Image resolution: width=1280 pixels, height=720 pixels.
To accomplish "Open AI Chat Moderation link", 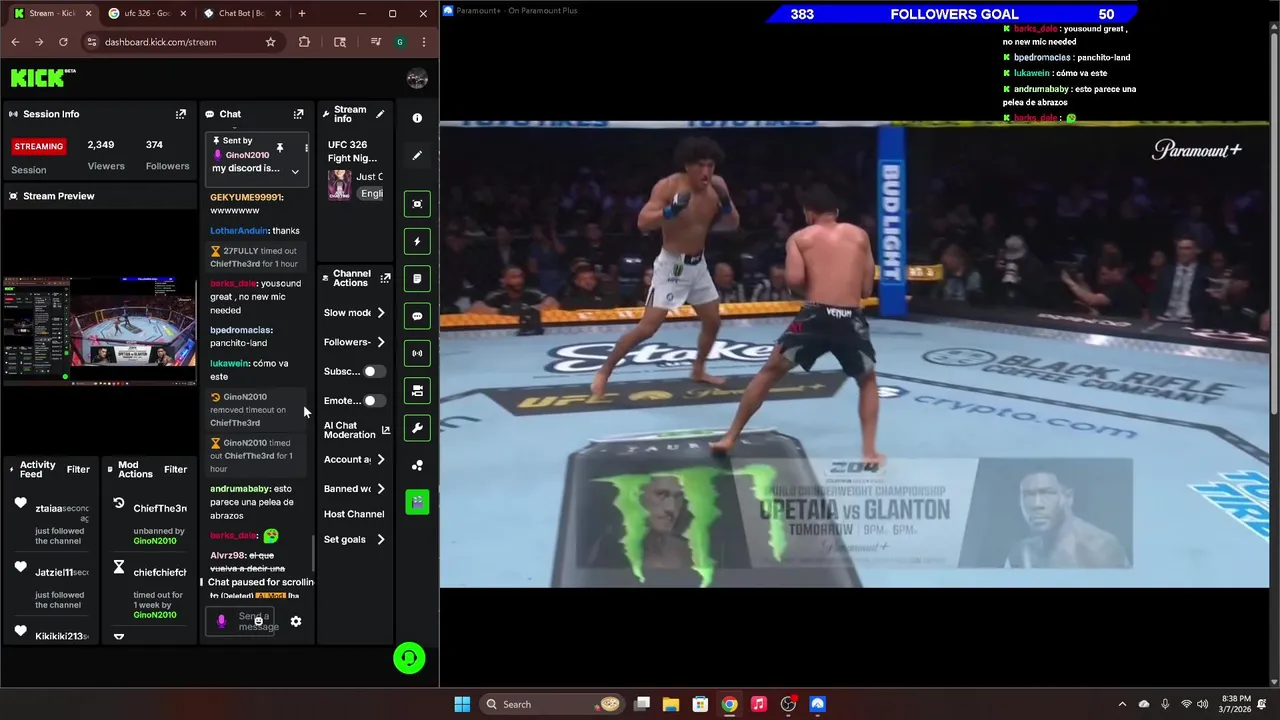I will 356,430.
